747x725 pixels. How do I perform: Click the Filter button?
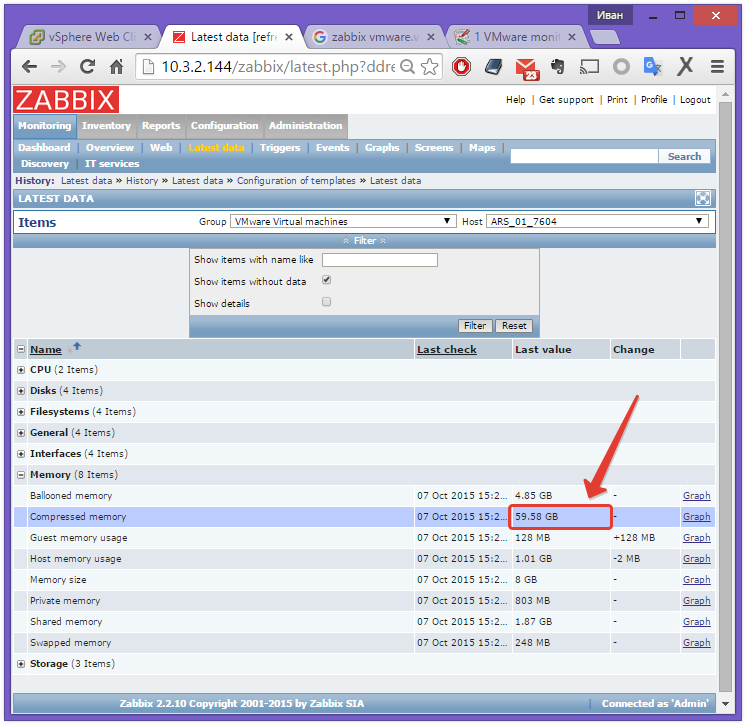[475, 326]
